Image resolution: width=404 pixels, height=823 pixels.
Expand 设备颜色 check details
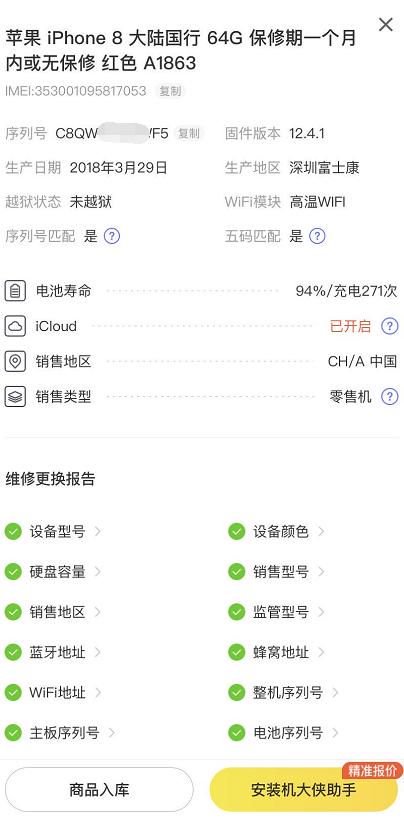coord(277,532)
